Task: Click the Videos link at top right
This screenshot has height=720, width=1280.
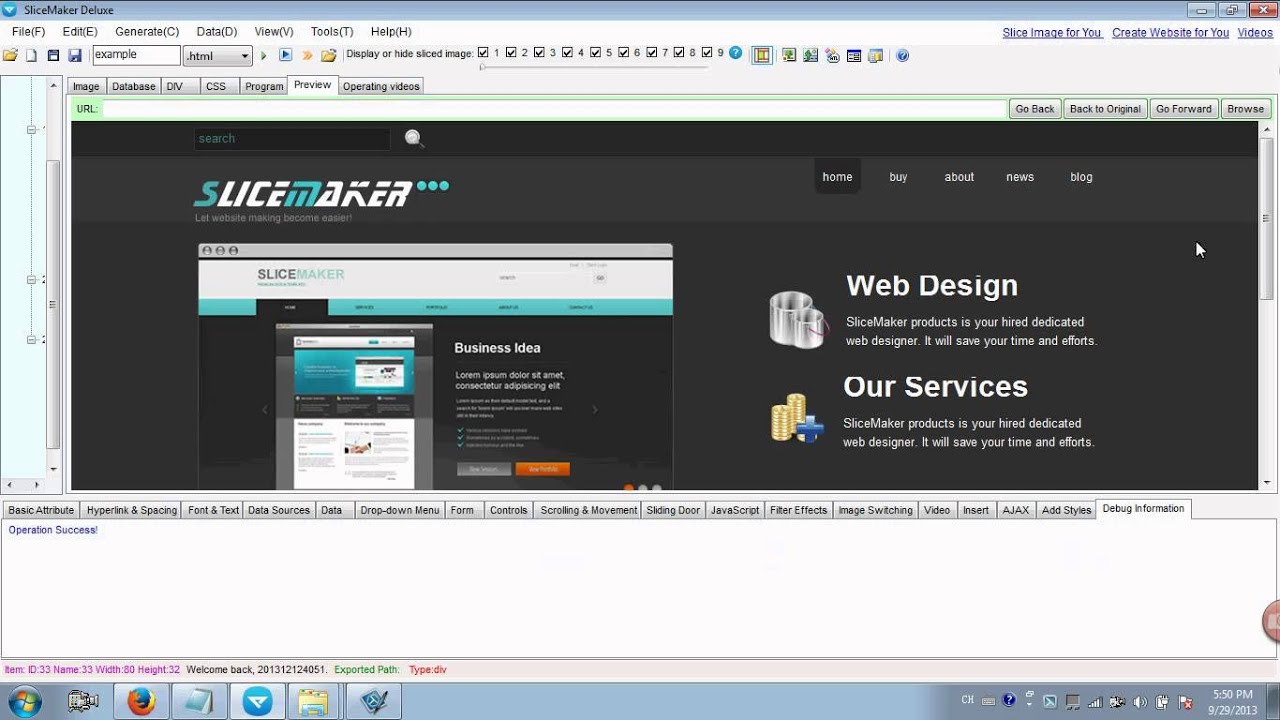Action: point(1255,33)
